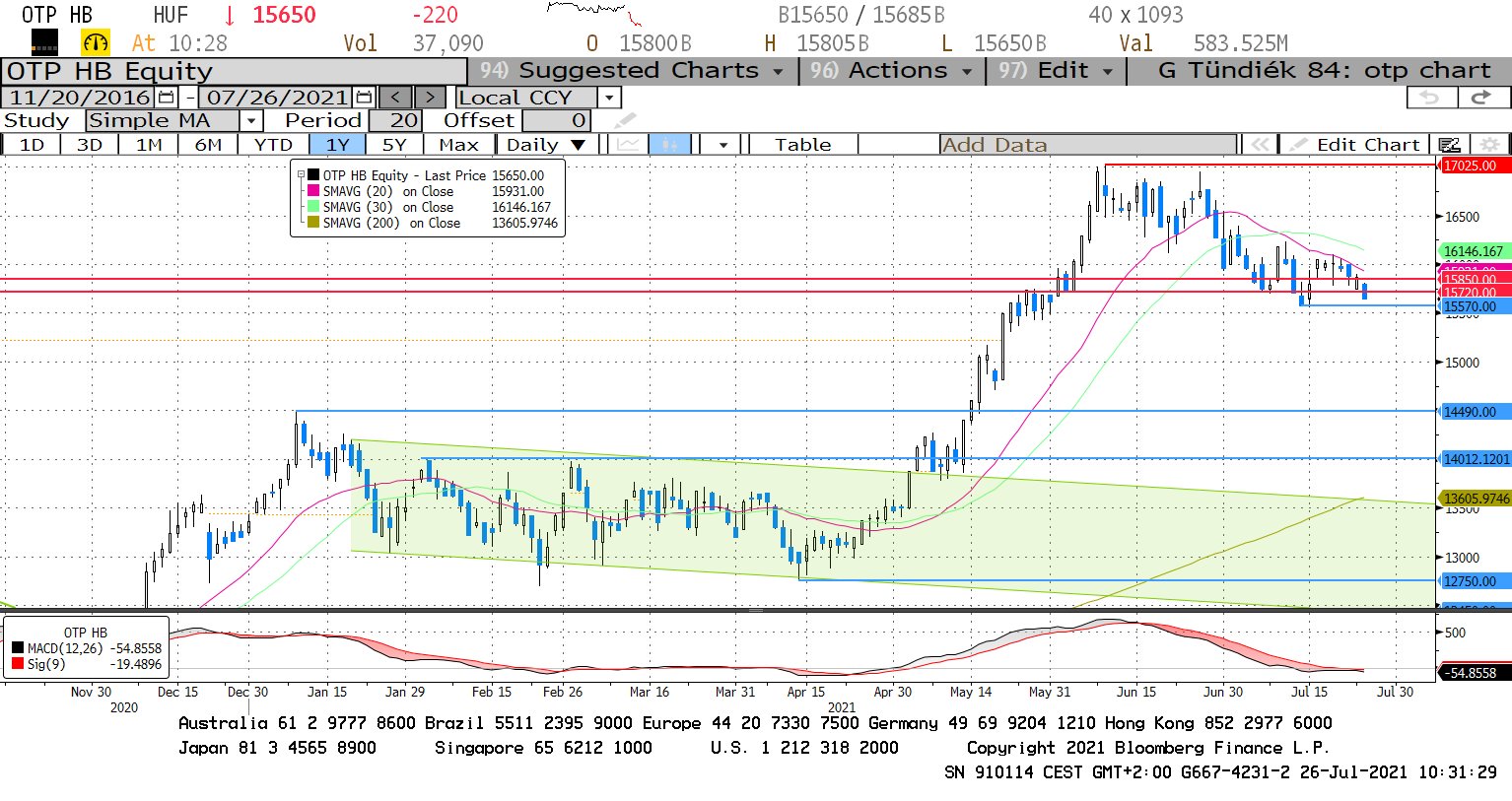
Task: Click the 17025.00 red price label
Action: click(1475, 166)
